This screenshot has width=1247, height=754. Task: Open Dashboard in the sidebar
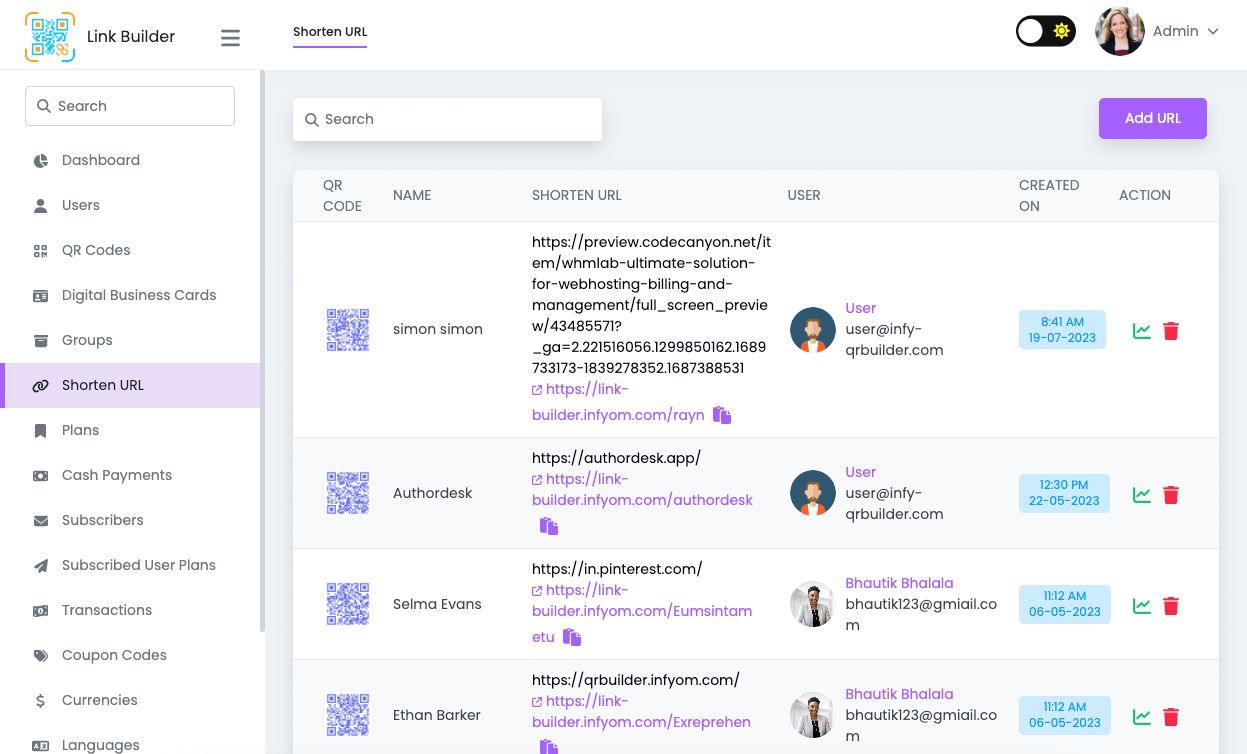[x=130, y=160]
